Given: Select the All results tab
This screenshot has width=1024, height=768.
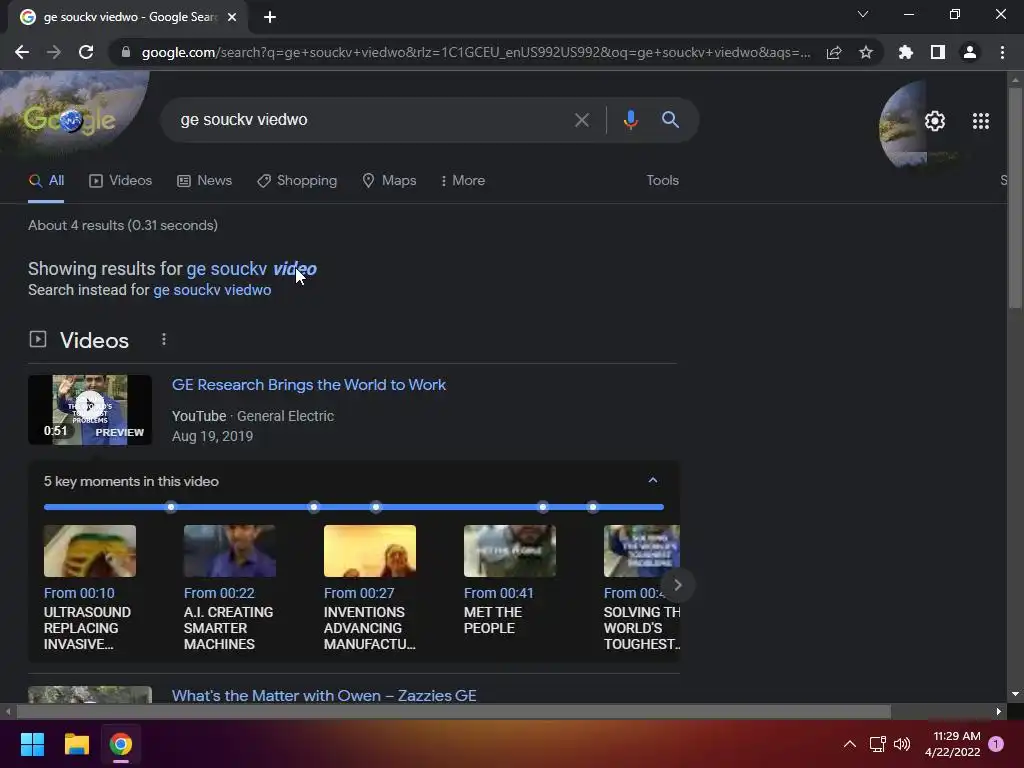Looking at the screenshot, I should click(46, 180).
